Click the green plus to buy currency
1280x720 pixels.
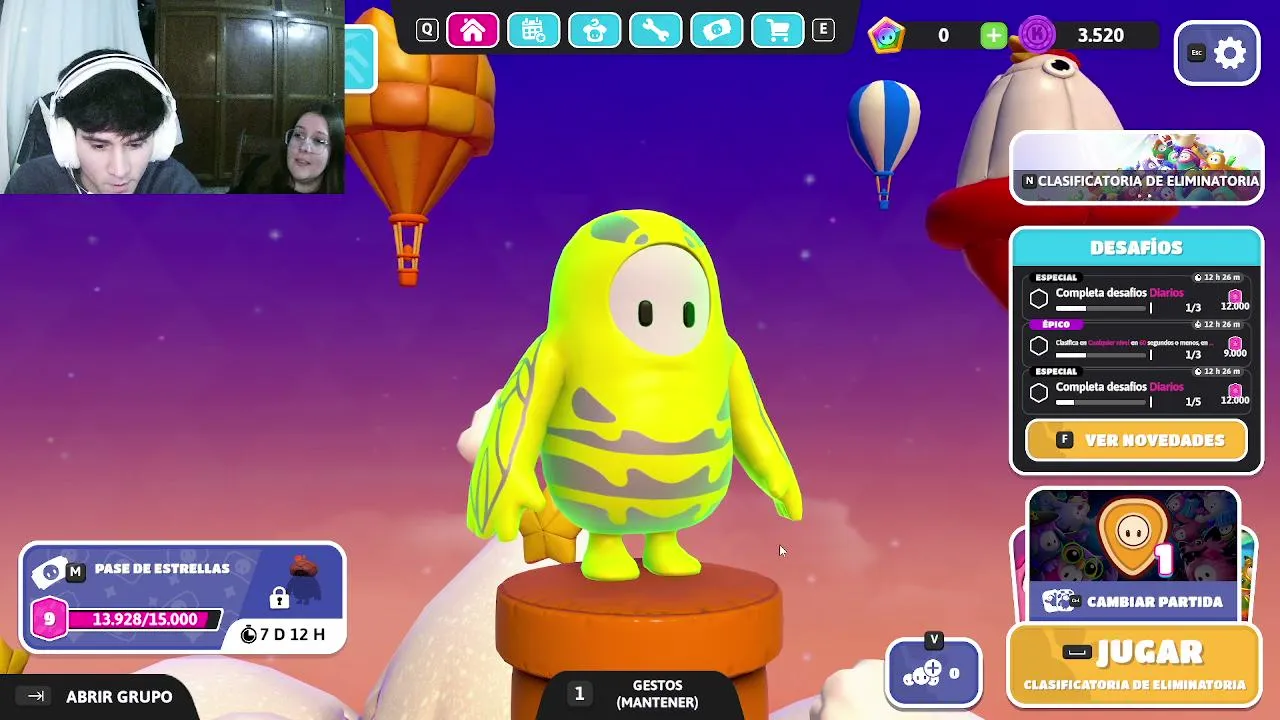pos(993,37)
